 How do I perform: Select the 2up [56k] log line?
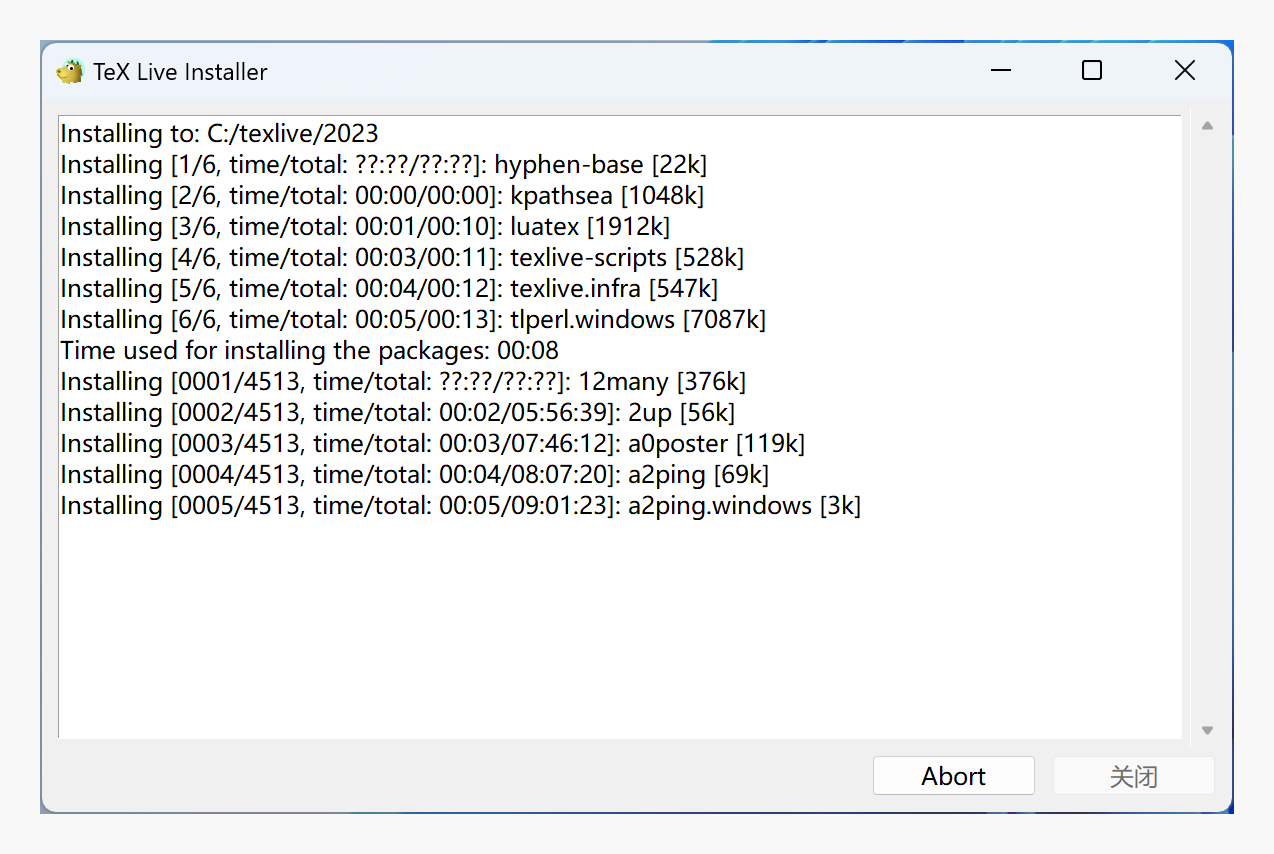pos(398,412)
